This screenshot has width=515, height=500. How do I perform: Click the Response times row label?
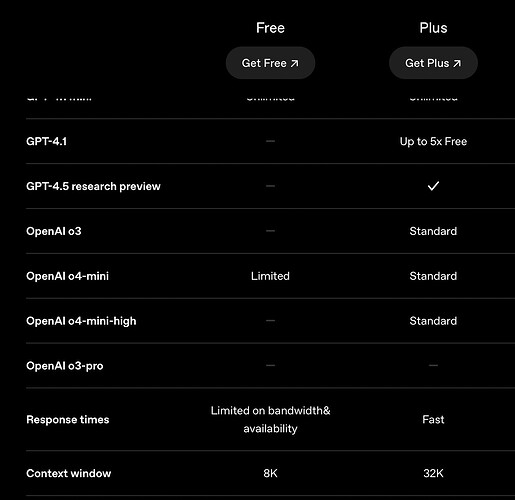tap(68, 419)
